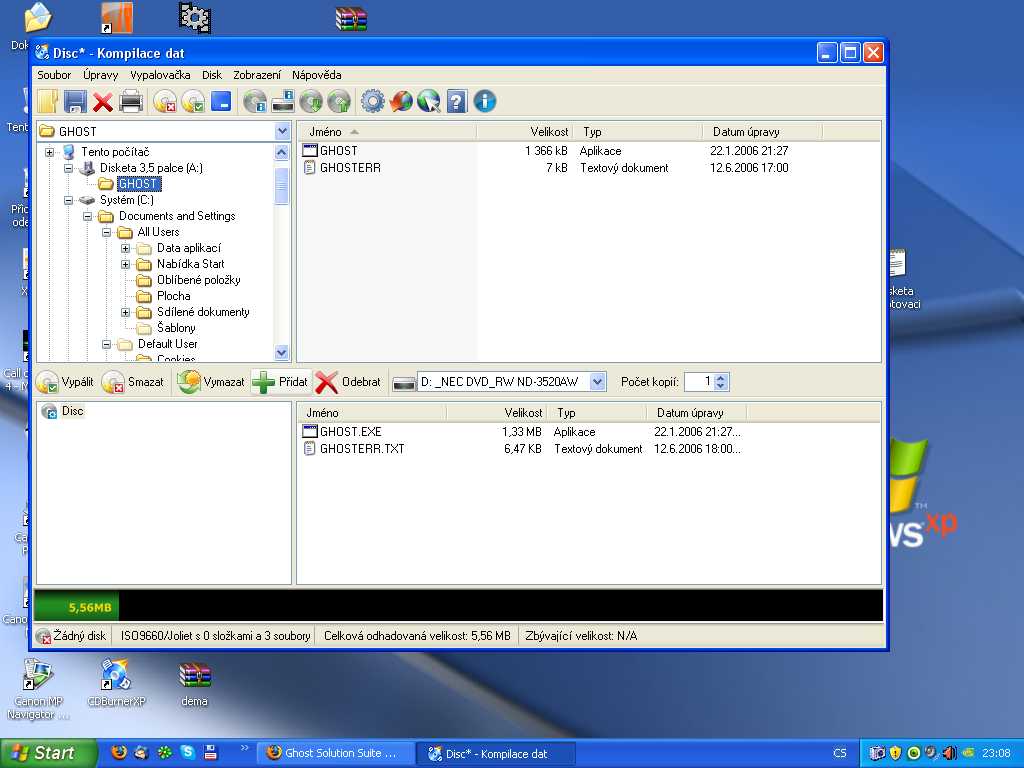Click the Odebrat remove button

pos(348,382)
